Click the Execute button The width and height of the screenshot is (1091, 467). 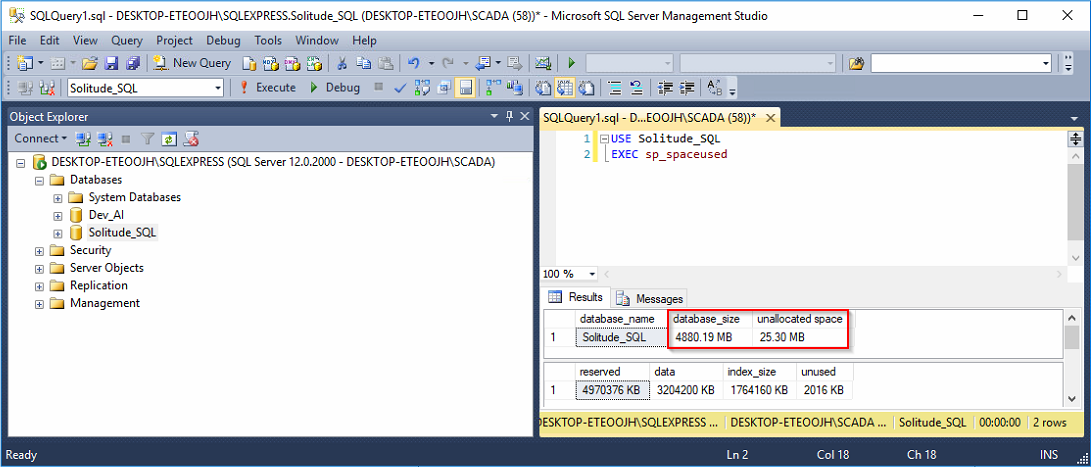coord(267,88)
